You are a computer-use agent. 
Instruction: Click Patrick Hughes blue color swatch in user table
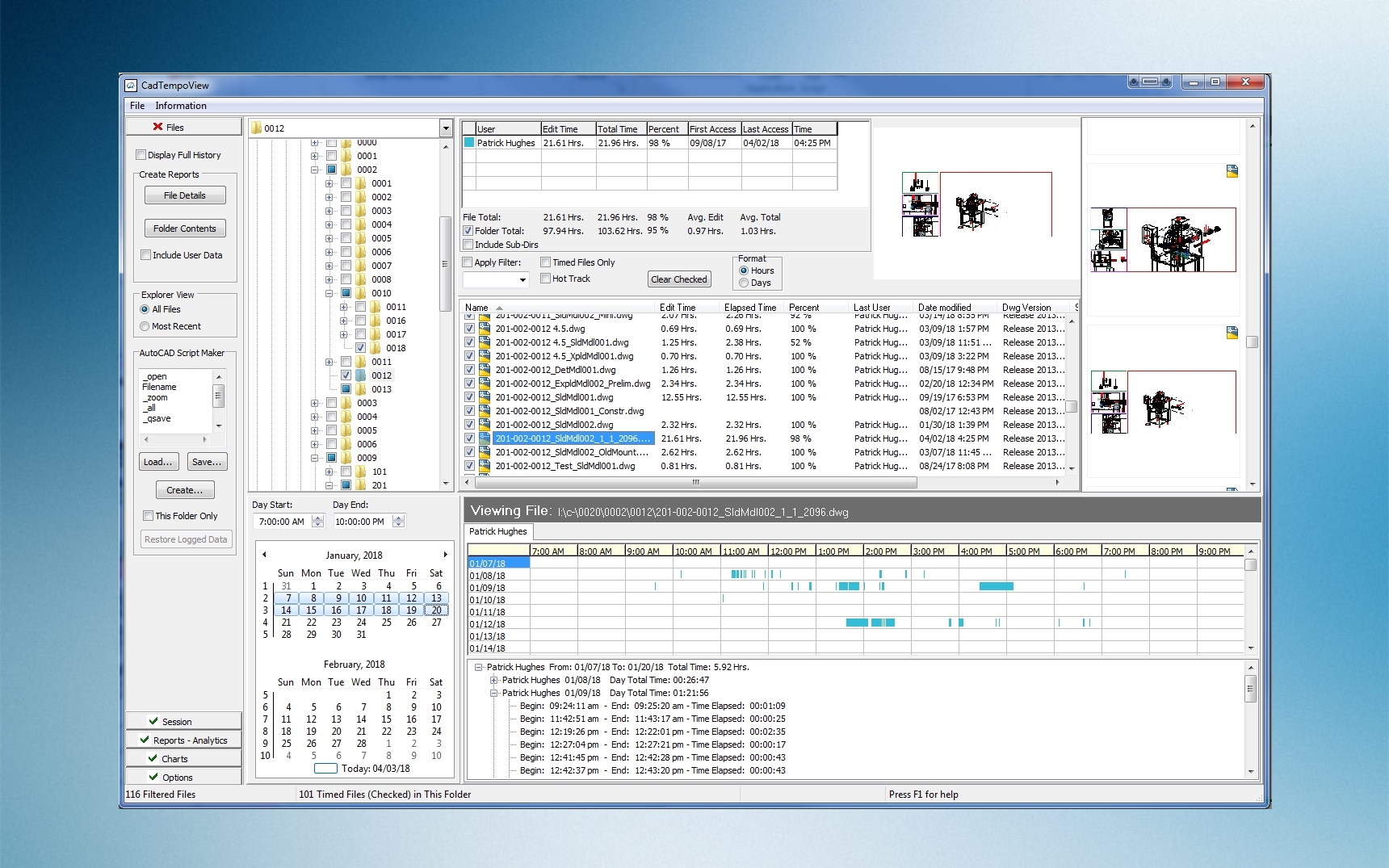468,143
